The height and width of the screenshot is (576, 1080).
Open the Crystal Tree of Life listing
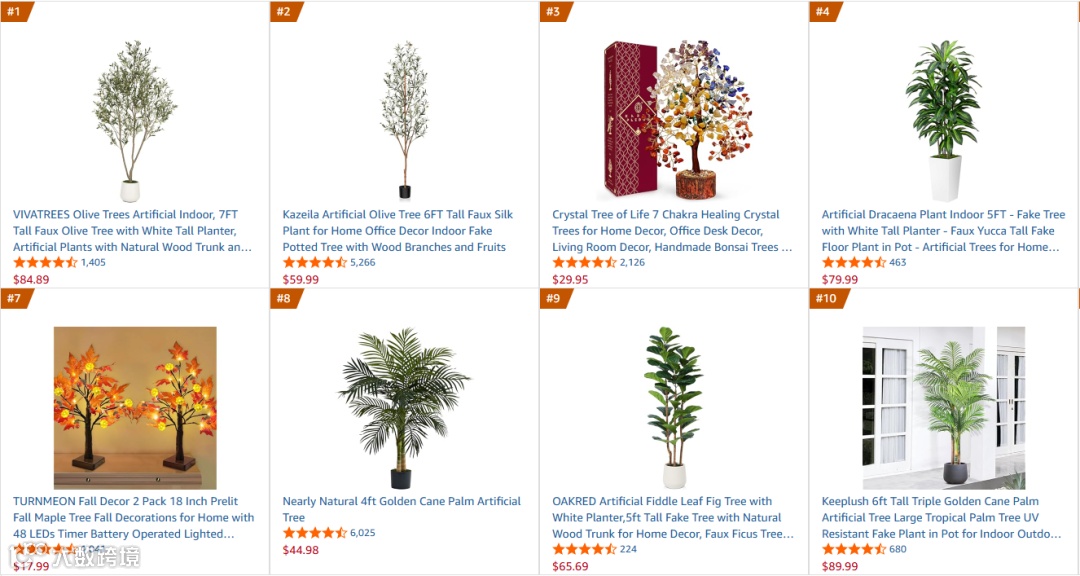[672, 231]
